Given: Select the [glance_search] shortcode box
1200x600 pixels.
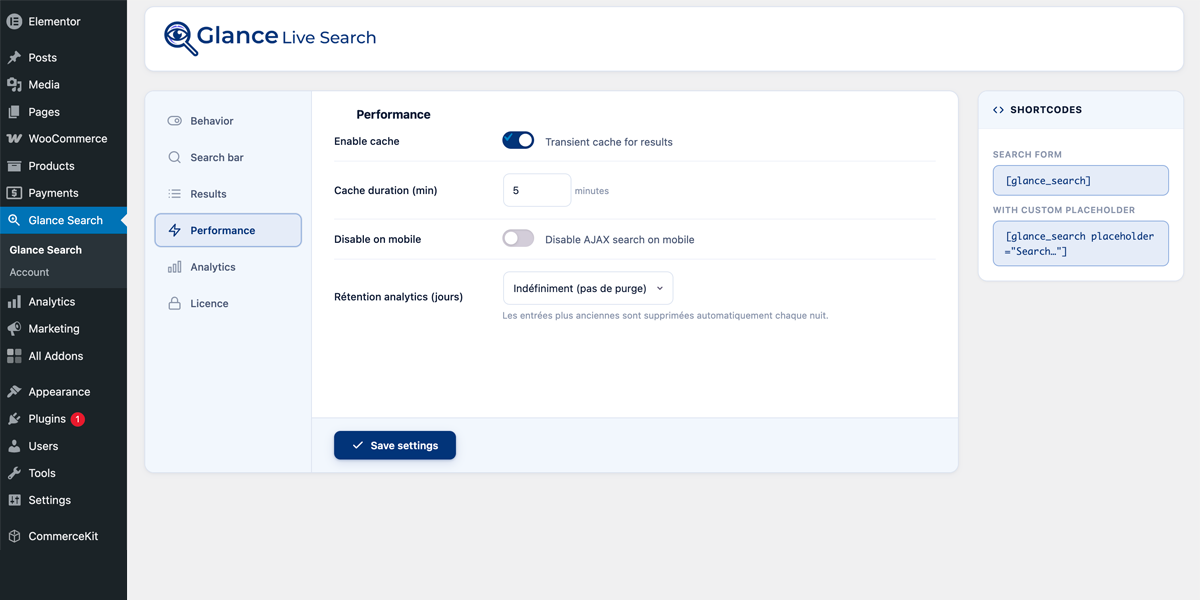Looking at the screenshot, I should point(1080,180).
